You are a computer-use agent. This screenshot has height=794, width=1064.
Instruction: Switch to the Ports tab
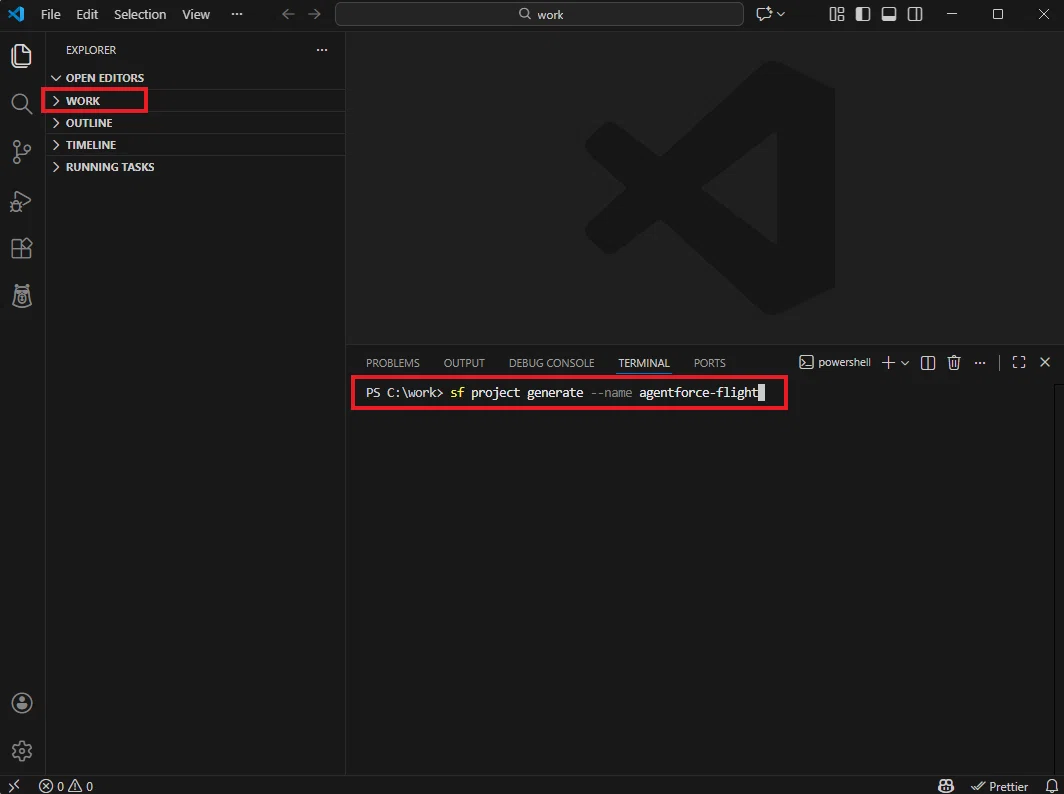[710, 363]
